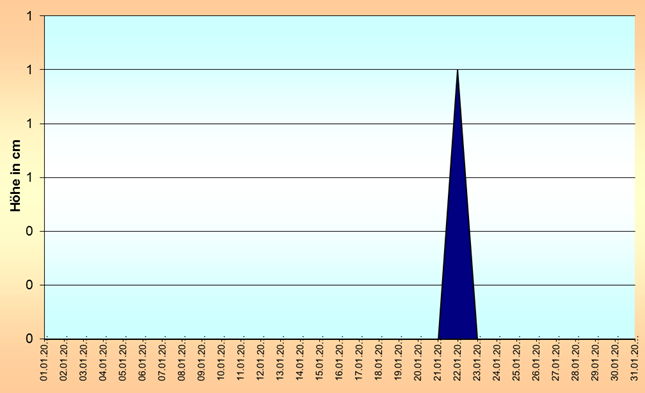The image size is (645, 393).
Task: Click the 25.01.20 date label
Action: (517, 362)
